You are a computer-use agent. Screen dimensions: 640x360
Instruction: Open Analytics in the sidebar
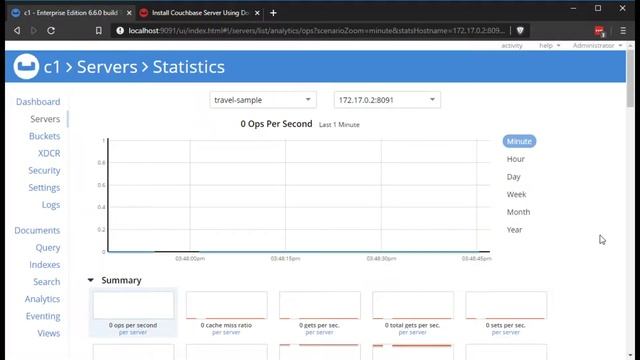[x=42, y=299]
